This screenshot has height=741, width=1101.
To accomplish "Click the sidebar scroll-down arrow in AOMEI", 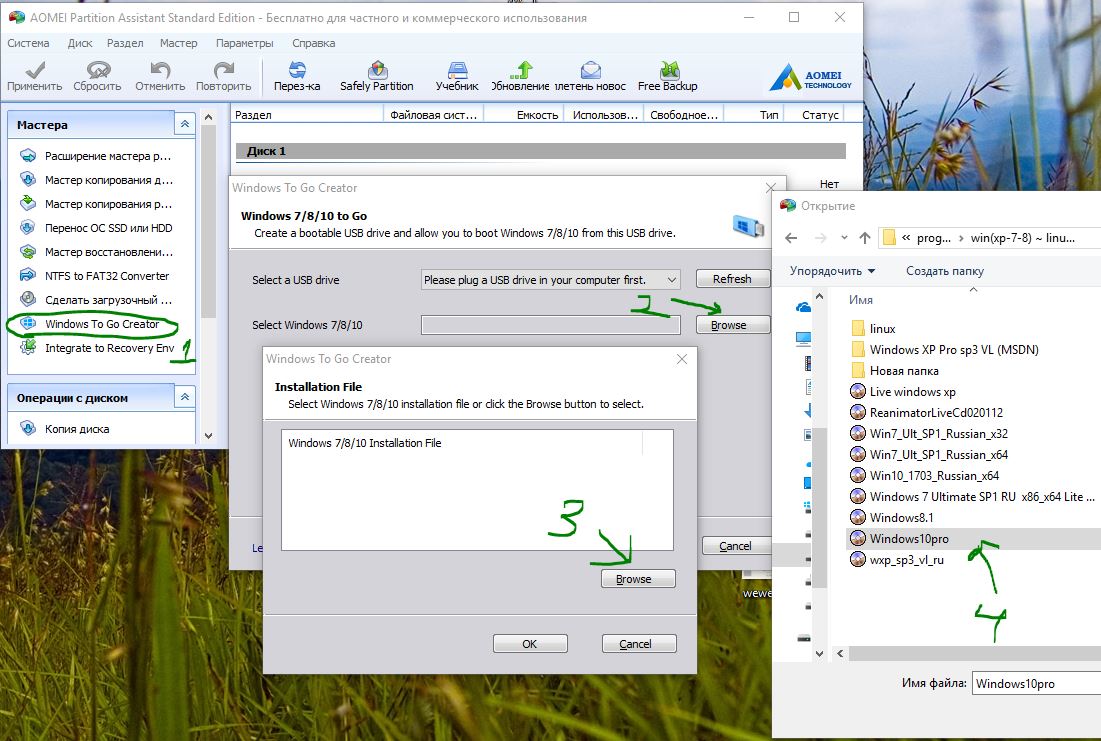I will coord(209,435).
